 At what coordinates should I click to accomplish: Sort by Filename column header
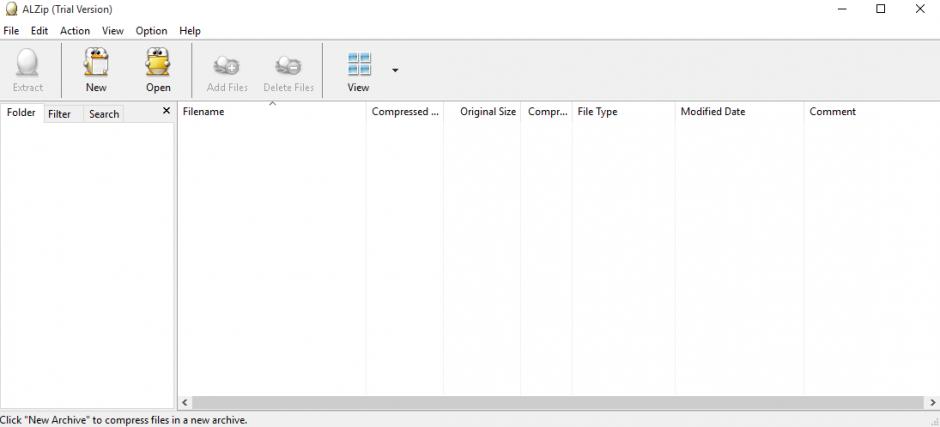click(272, 112)
